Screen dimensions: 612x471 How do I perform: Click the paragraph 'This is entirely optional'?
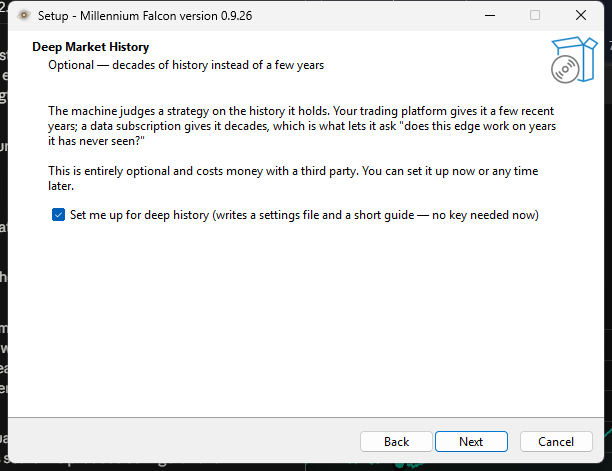click(293, 178)
